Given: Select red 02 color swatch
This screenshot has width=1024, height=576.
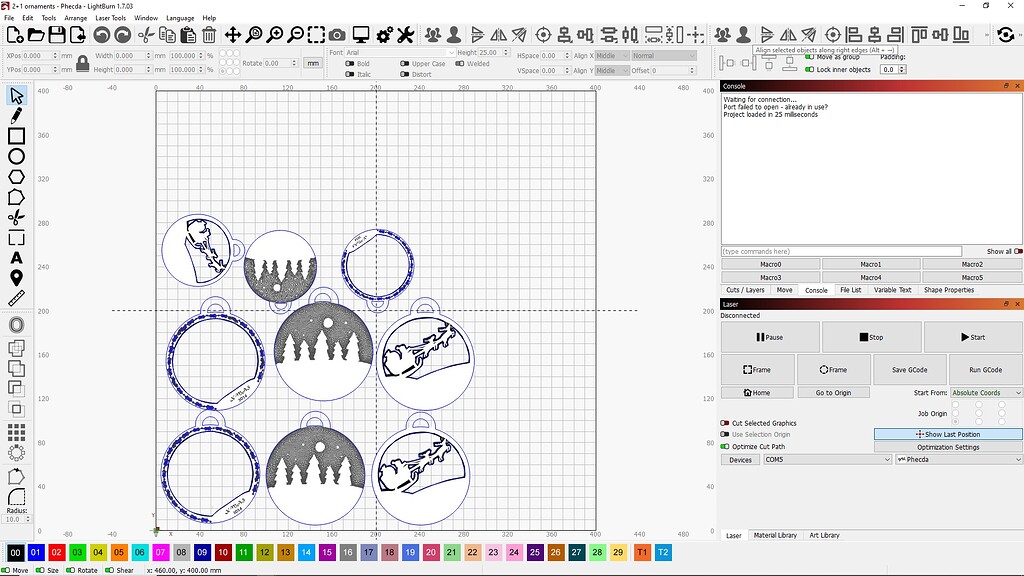Looking at the screenshot, I should click(x=57, y=552).
